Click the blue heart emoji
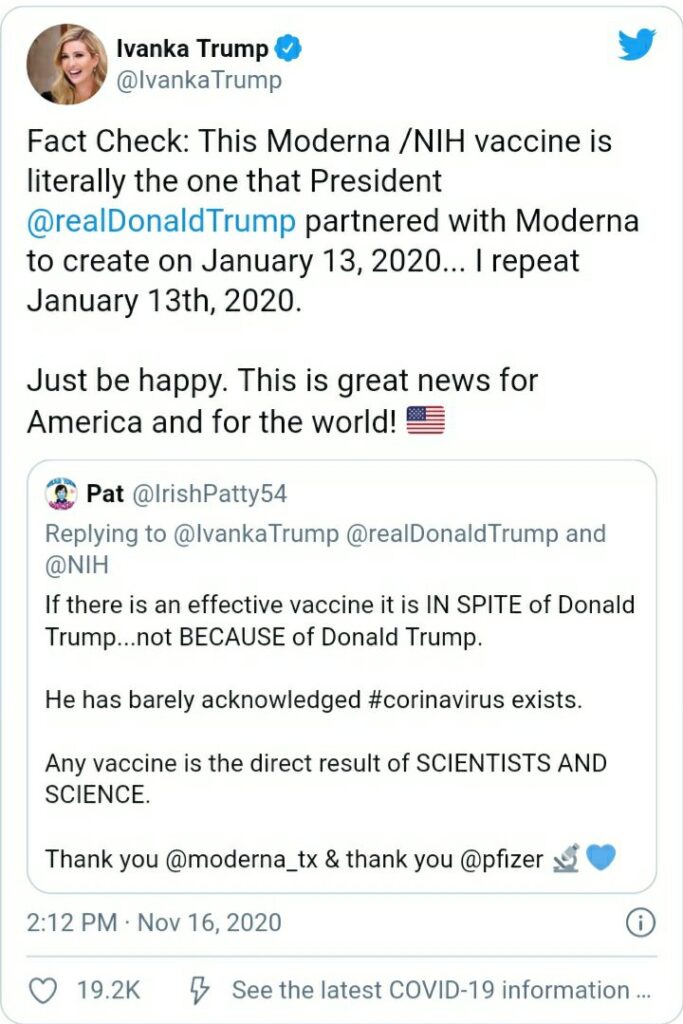This screenshot has height=1024, width=683. pyautogui.click(x=601, y=858)
